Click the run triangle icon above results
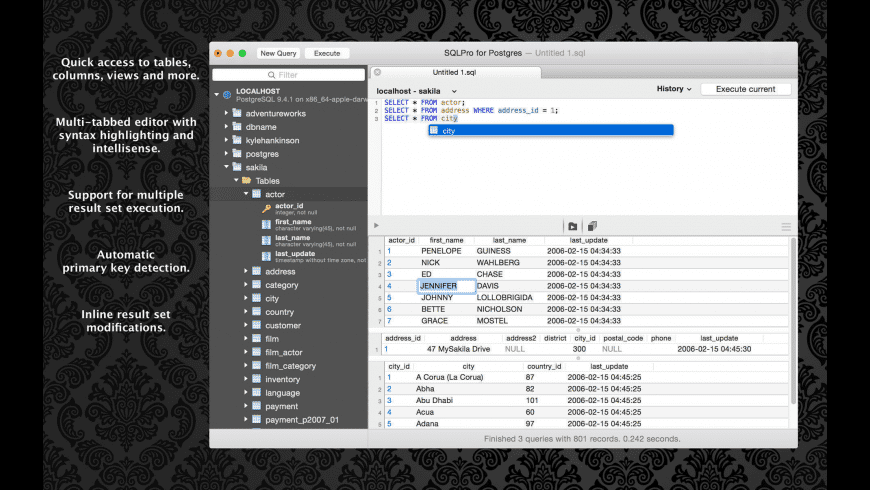This screenshot has height=490, width=870. 376,225
